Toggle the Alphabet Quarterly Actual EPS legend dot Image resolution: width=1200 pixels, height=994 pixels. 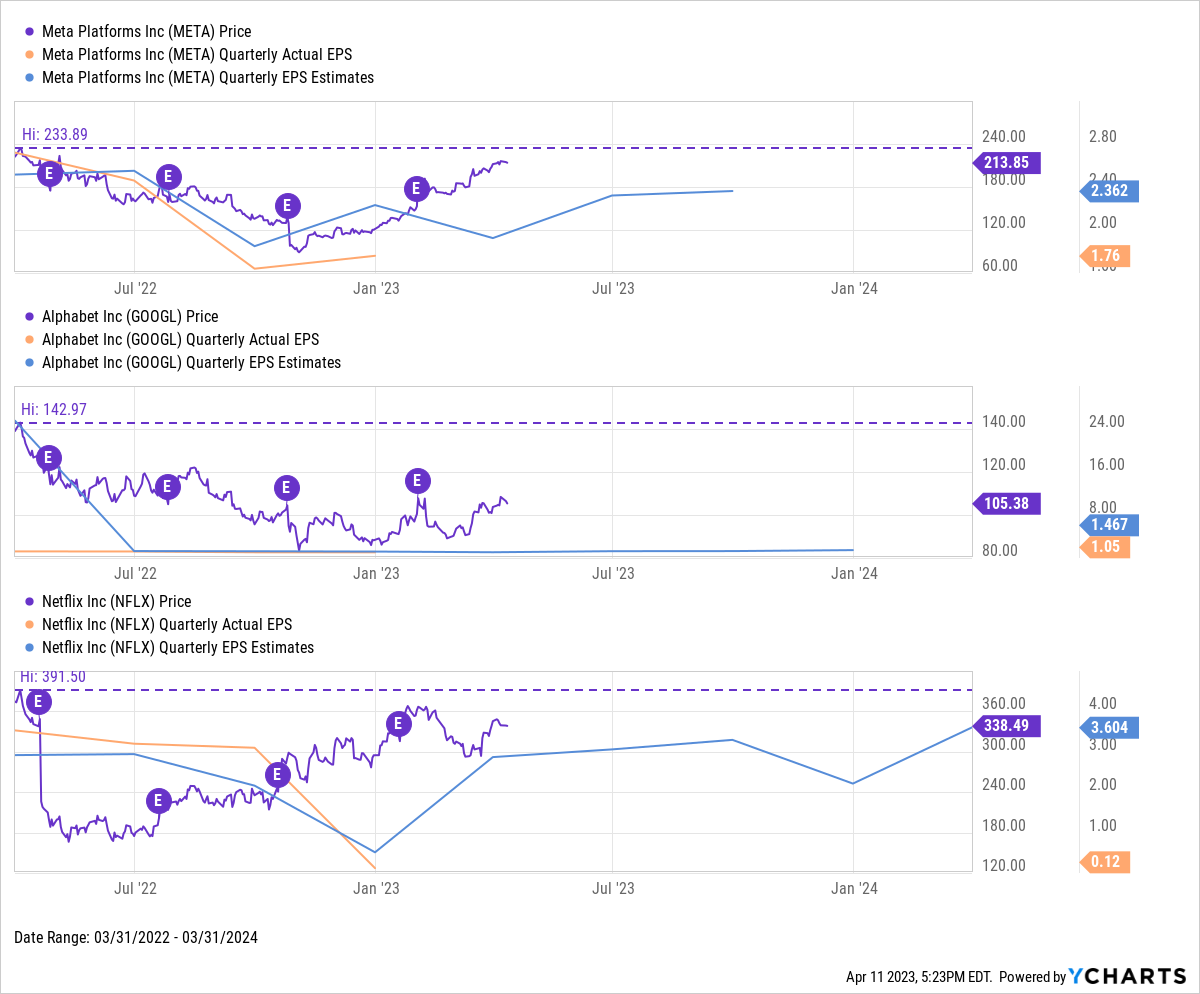pos(30,339)
